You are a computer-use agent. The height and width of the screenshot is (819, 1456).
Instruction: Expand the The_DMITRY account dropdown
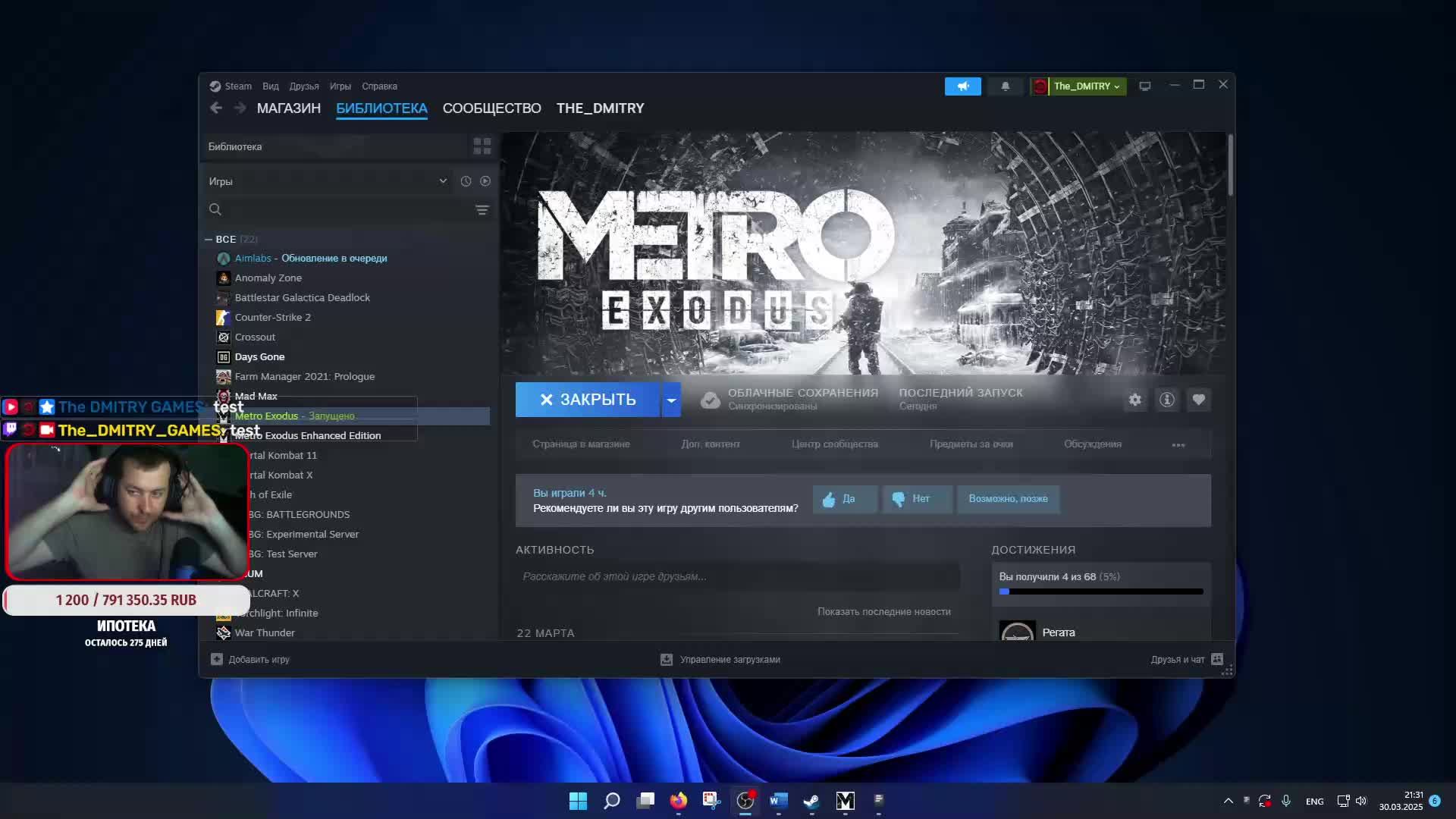1116,86
